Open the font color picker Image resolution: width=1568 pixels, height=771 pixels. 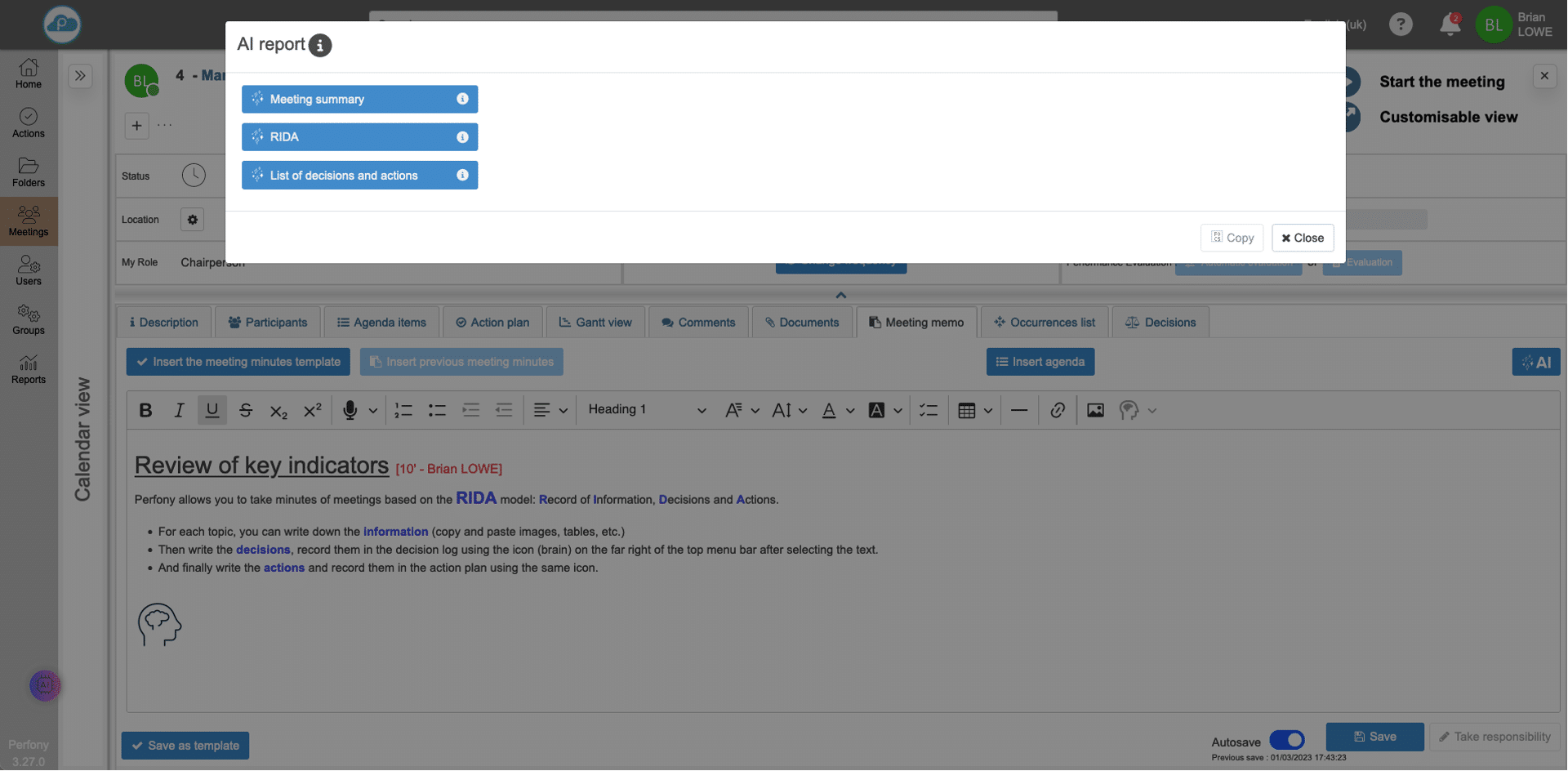coord(829,410)
